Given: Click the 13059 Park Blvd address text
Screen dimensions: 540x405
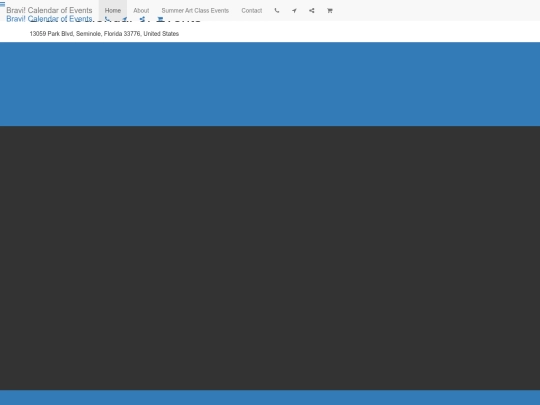Looking at the screenshot, I should click(x=104, y=34).
